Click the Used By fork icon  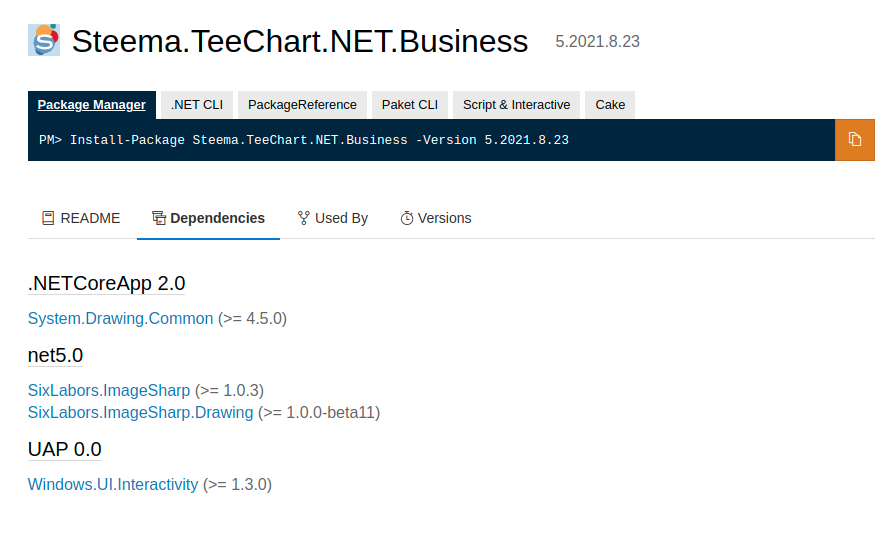(304, 218)
